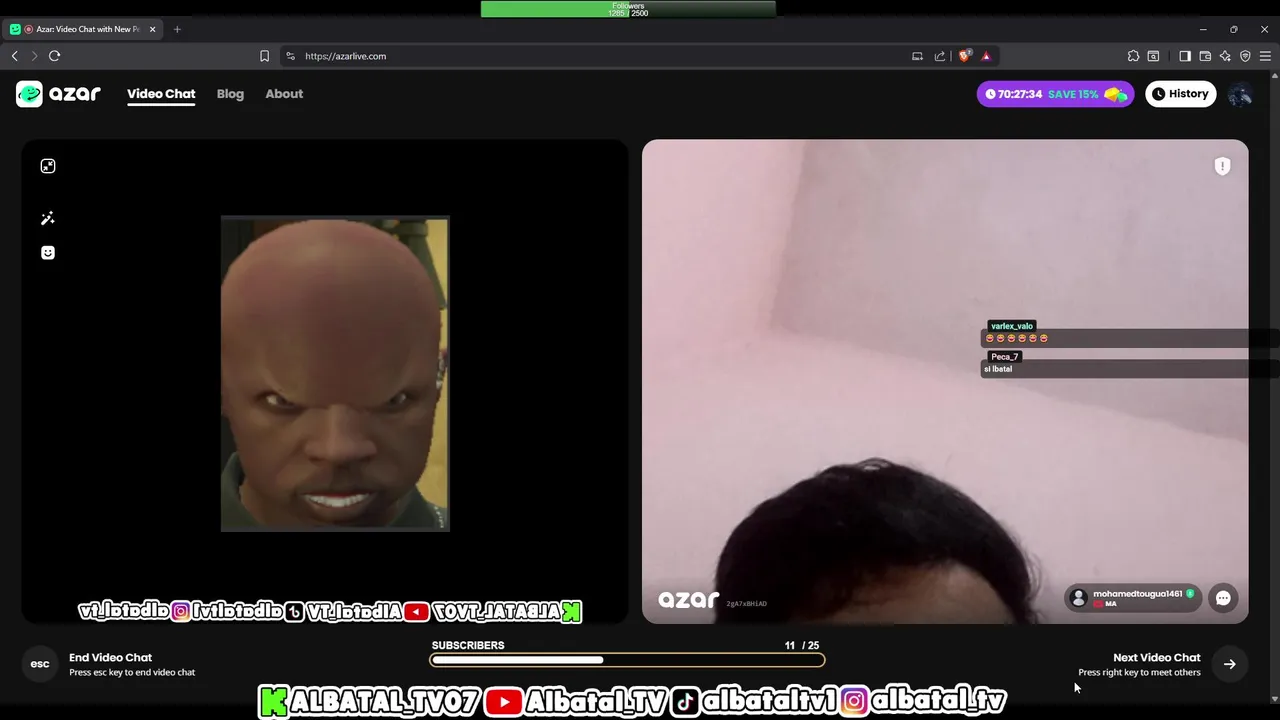Open the browser hamburger menu
The height and width of the screenshot is (720, 1280).
pyautogui.click(x=1265, y=56)
